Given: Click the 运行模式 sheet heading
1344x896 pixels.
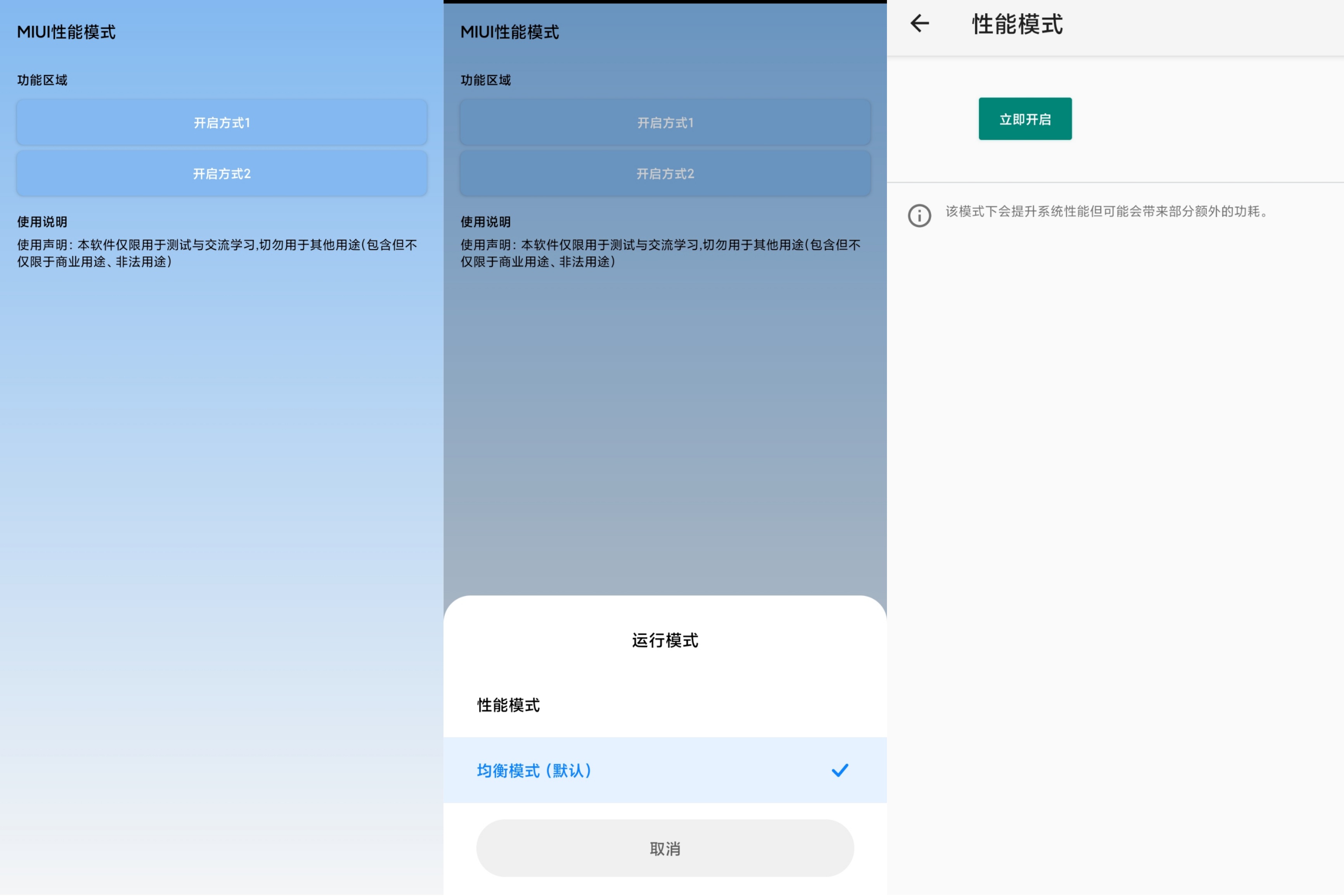Looking at the screenshot, I should 665,640.
